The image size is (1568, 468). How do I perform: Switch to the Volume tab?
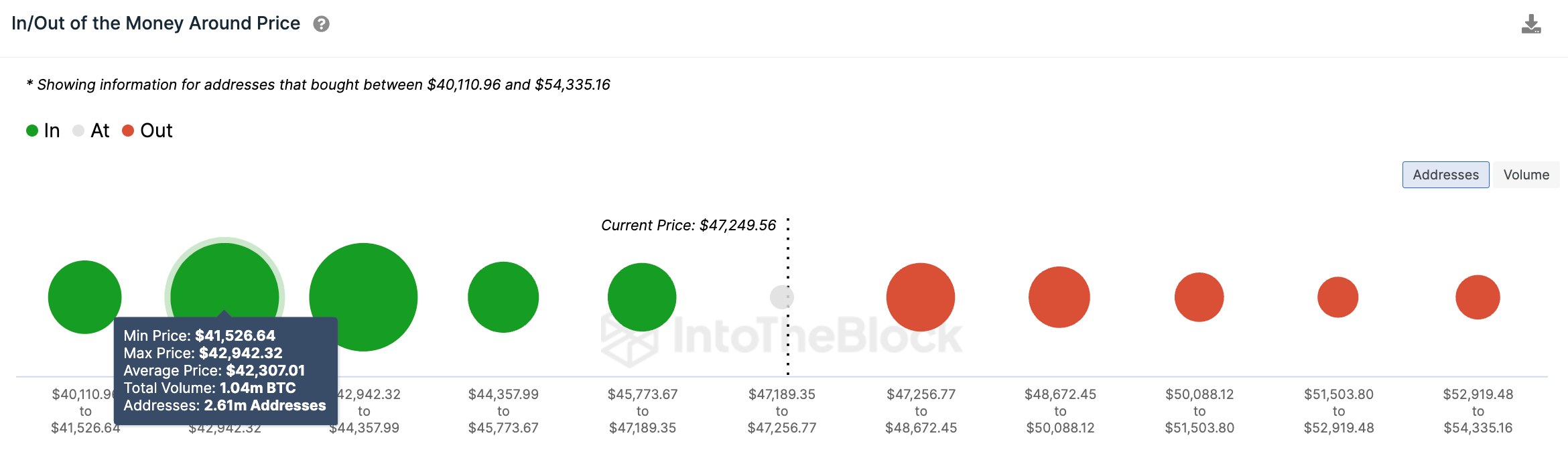[x=1526, y=175]
